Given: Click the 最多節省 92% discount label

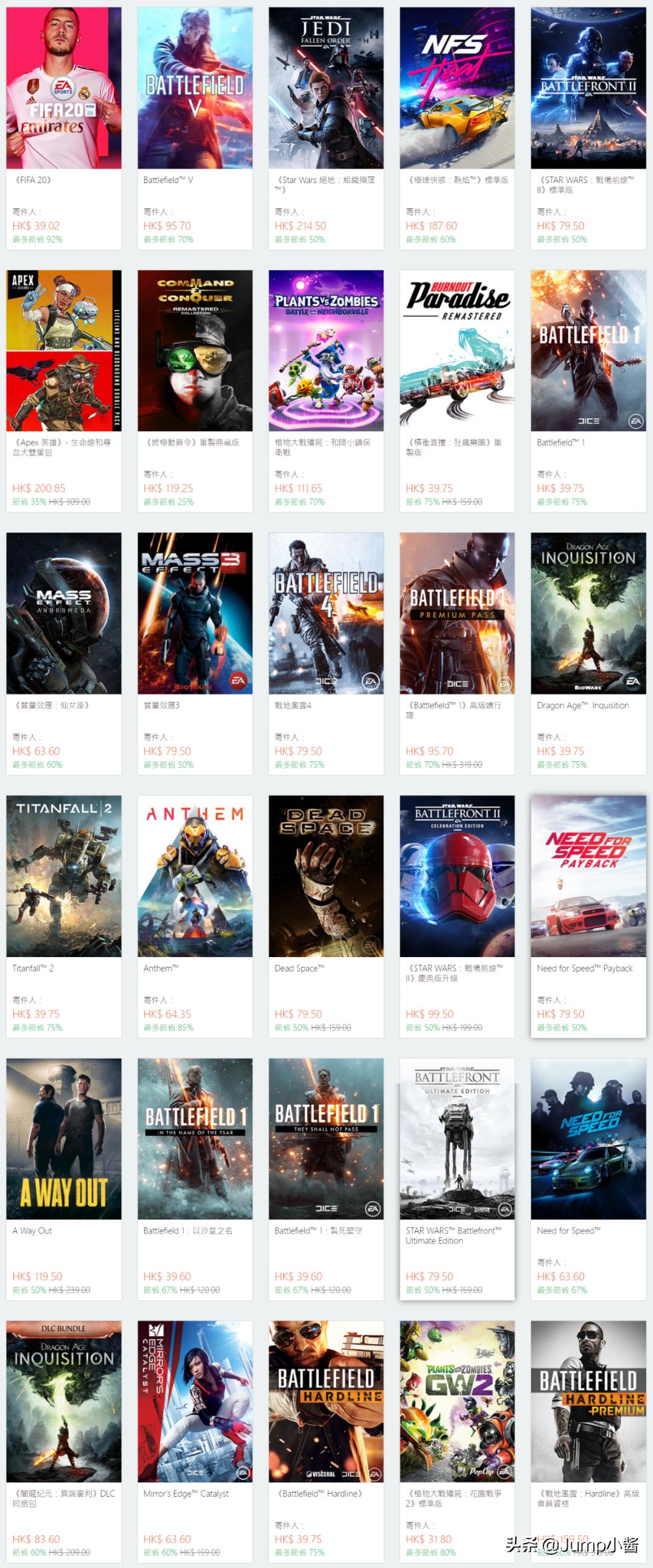Looking at the screenshot, I should pyautogui.click(x=37, y=239).
